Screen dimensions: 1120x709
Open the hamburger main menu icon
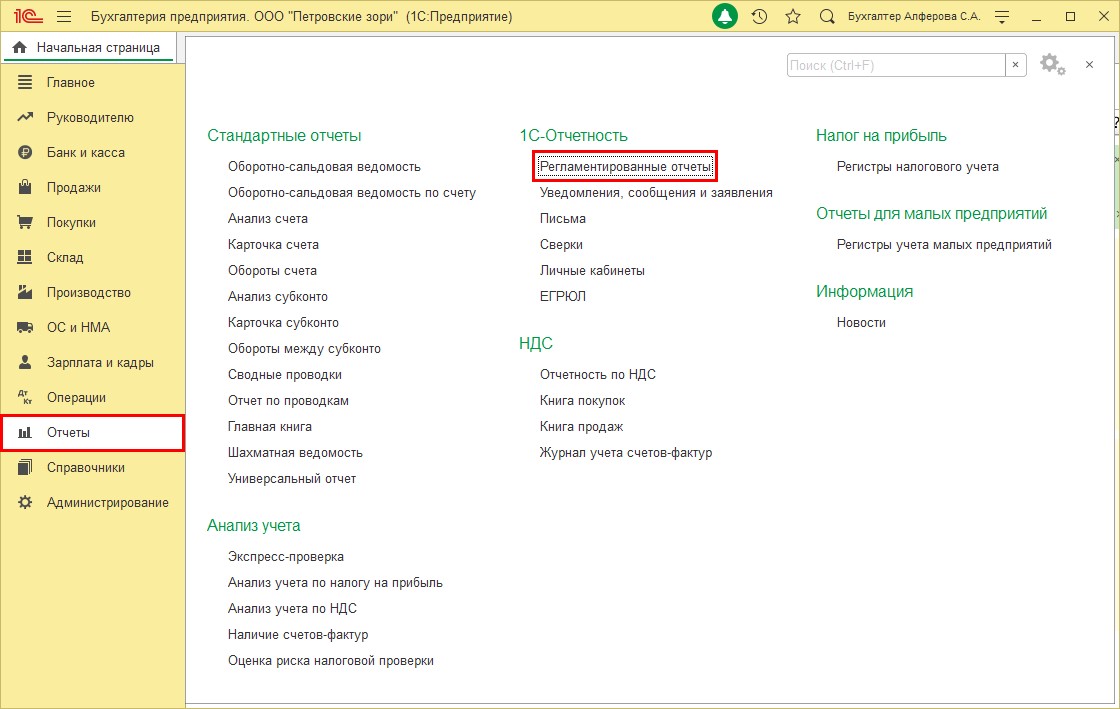point(64,16)
